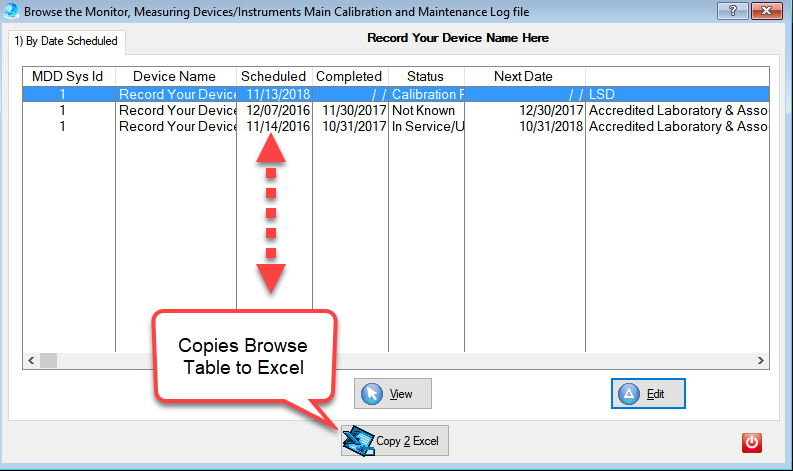
Task: Click the Completed column header
Action: click(x=349, y=76)
